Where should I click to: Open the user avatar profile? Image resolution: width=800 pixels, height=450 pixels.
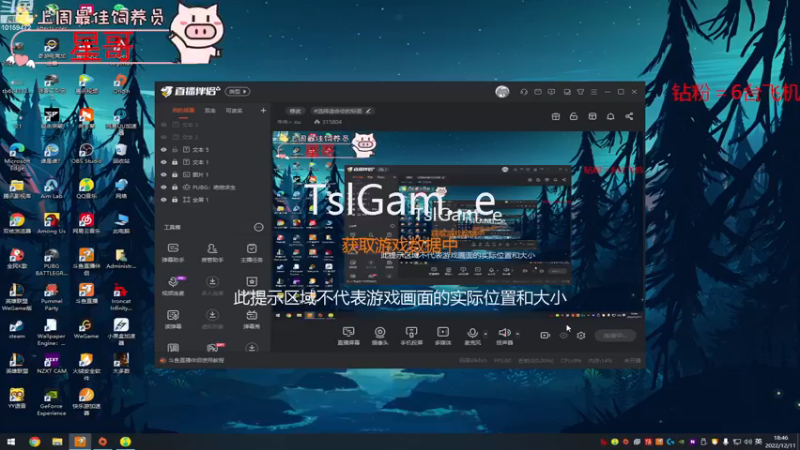pyautogui.click(x=502, y=92)
